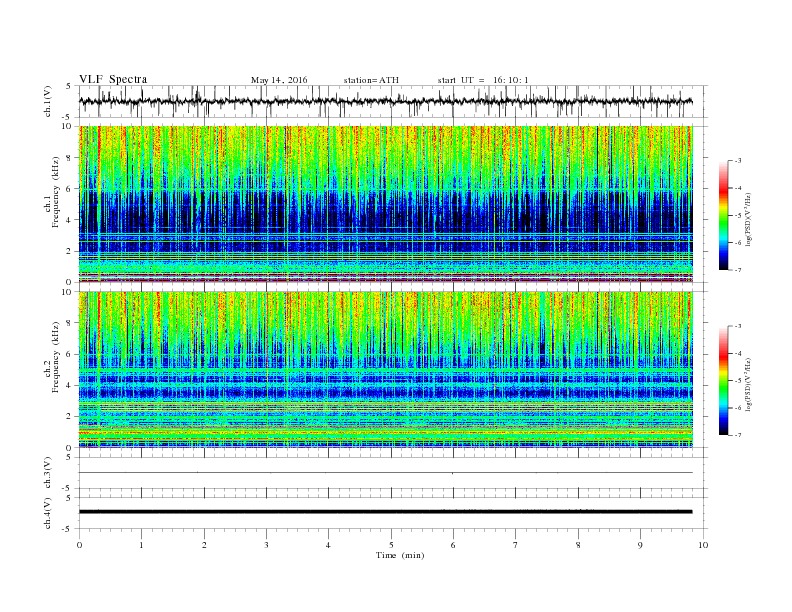
Task: Click time axis tick label "9"
Action: tap(640, 545)
